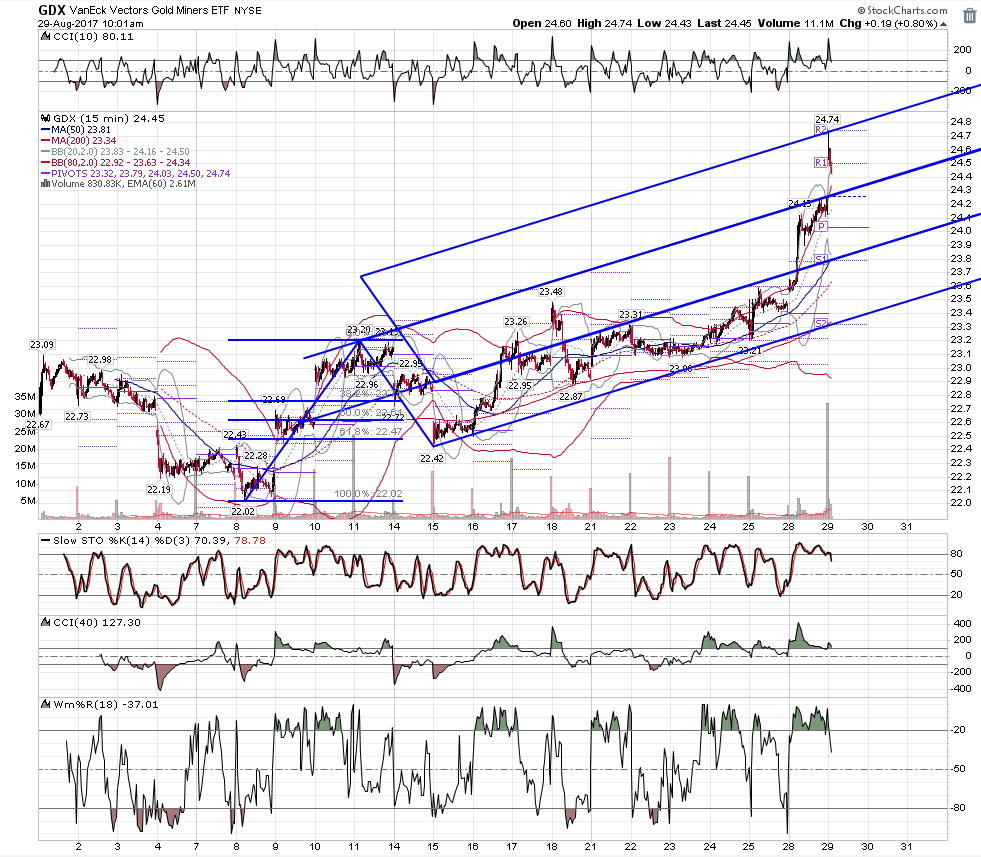The height and width of the screenshot is (857, 981).
Task: Click the 'Low 24.43' header value
Action: [664, 23]
